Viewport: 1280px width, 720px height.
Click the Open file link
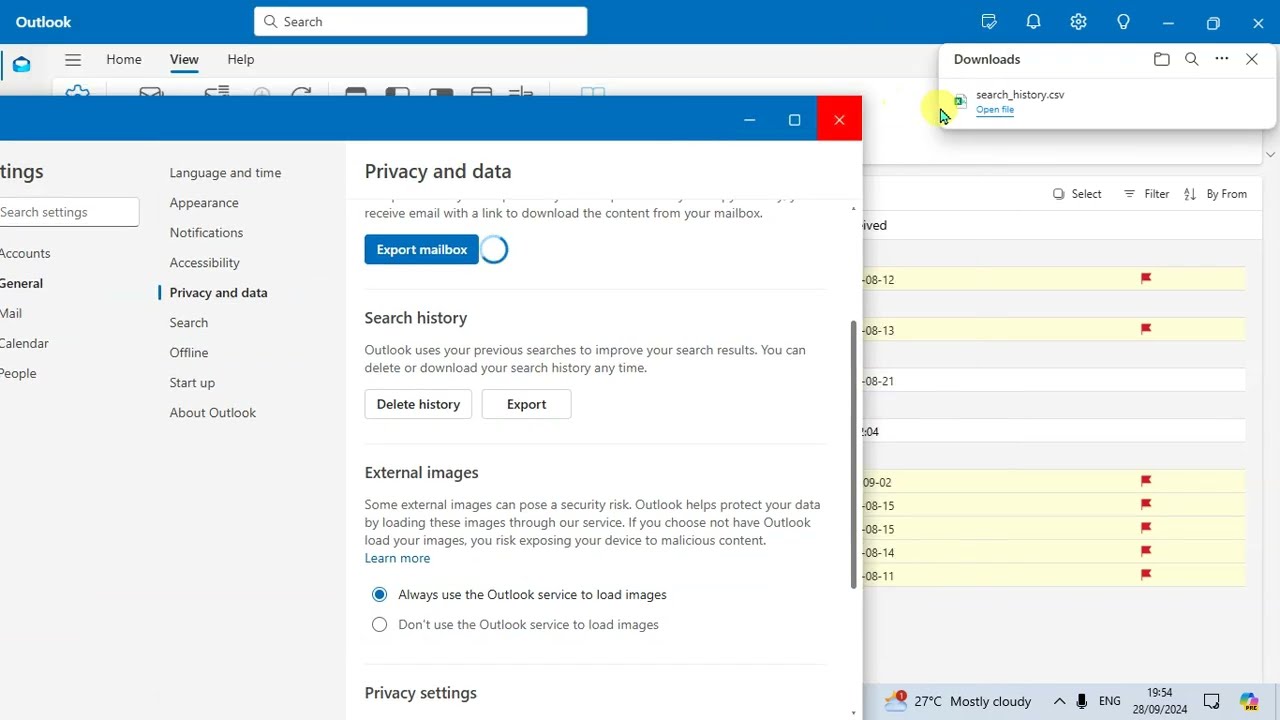point(995,110)
